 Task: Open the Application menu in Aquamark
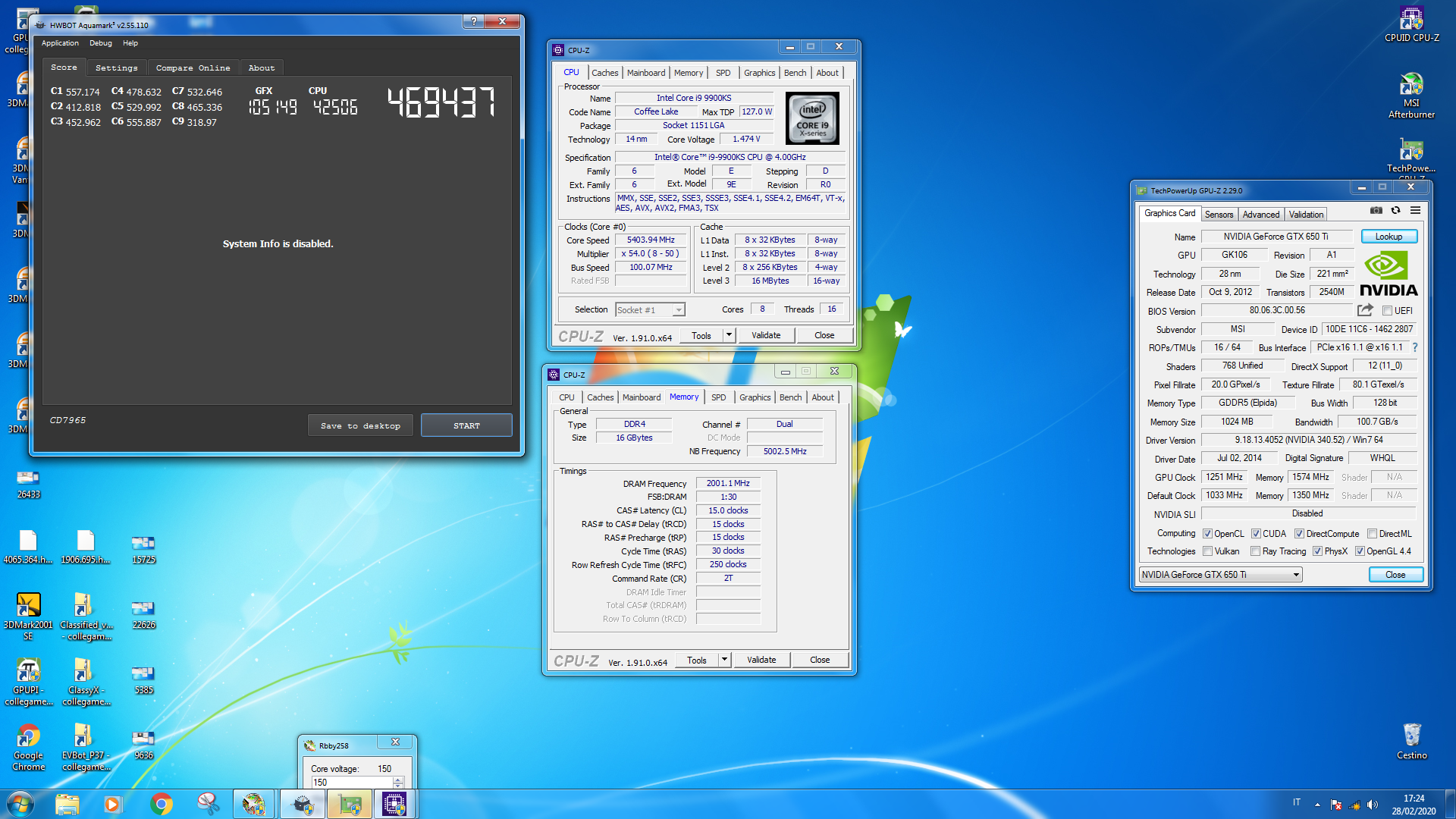[60, 43]
